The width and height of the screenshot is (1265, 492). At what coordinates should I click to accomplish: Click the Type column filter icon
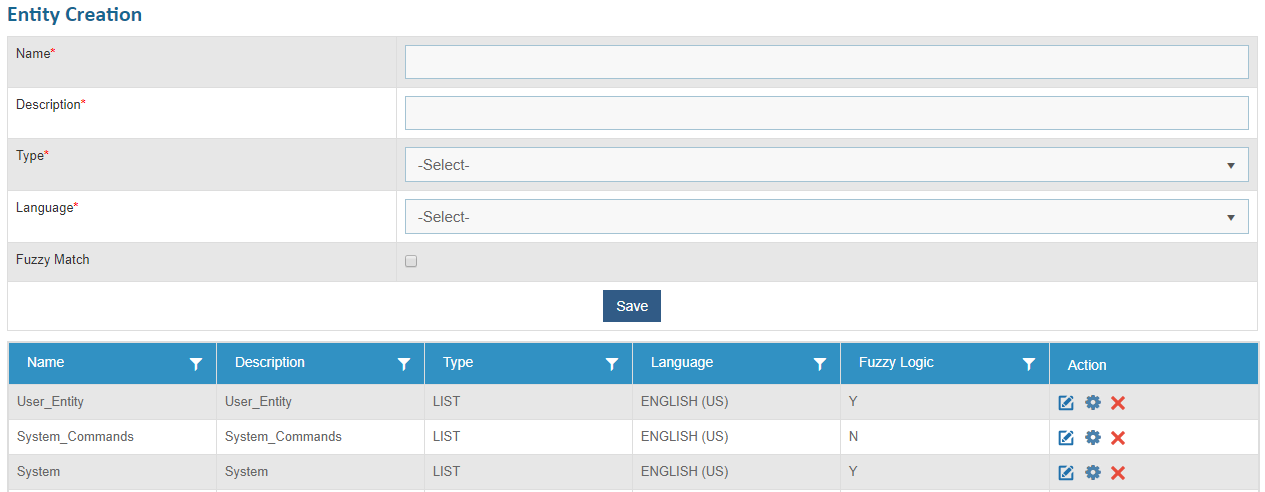[x=612, y=365]
